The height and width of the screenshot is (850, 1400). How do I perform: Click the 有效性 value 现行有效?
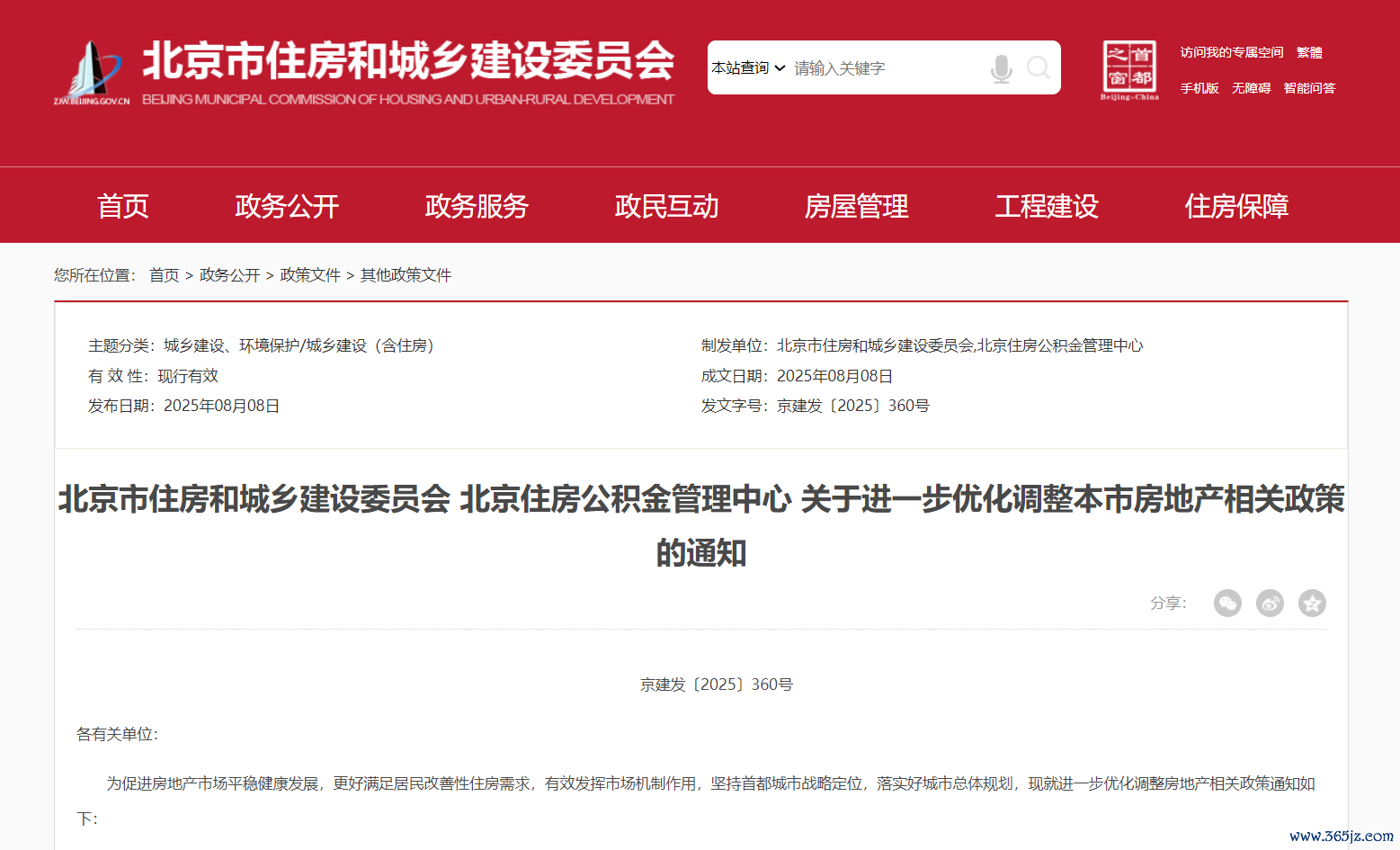click(x=188, y=376)
